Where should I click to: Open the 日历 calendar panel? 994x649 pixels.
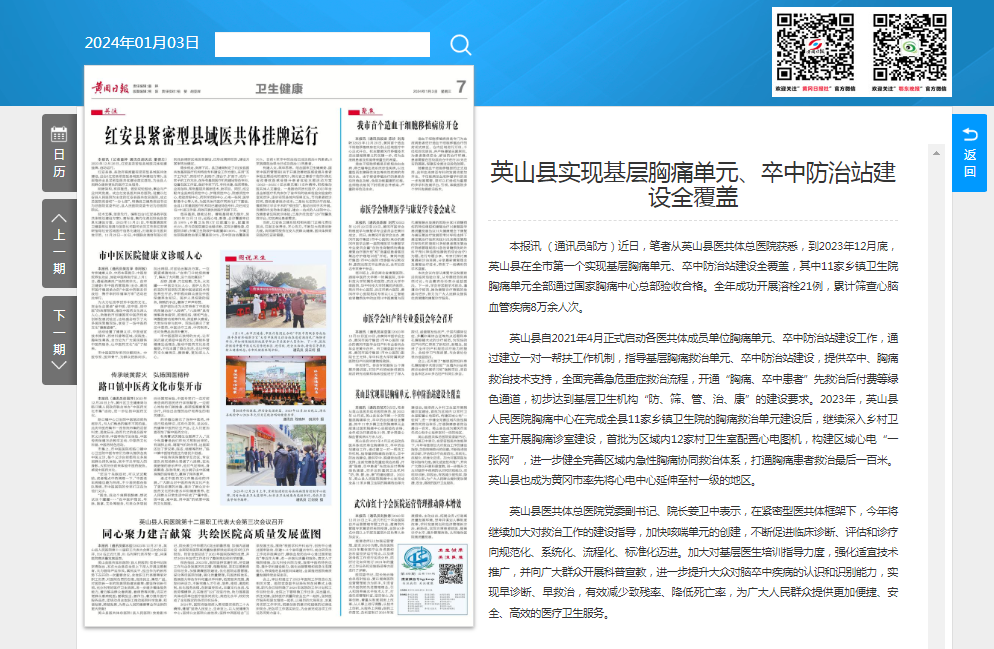59,153
